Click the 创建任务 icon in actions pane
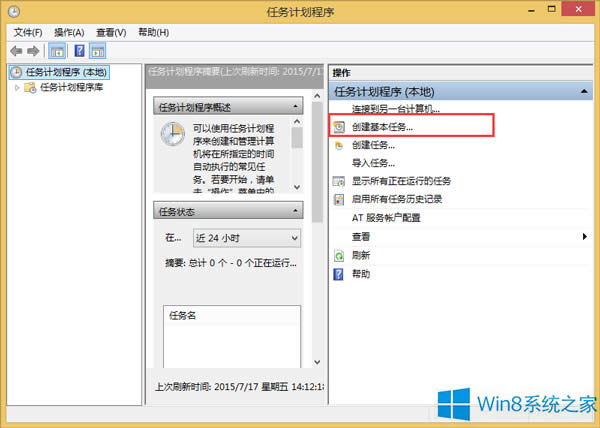 point(339,145)
